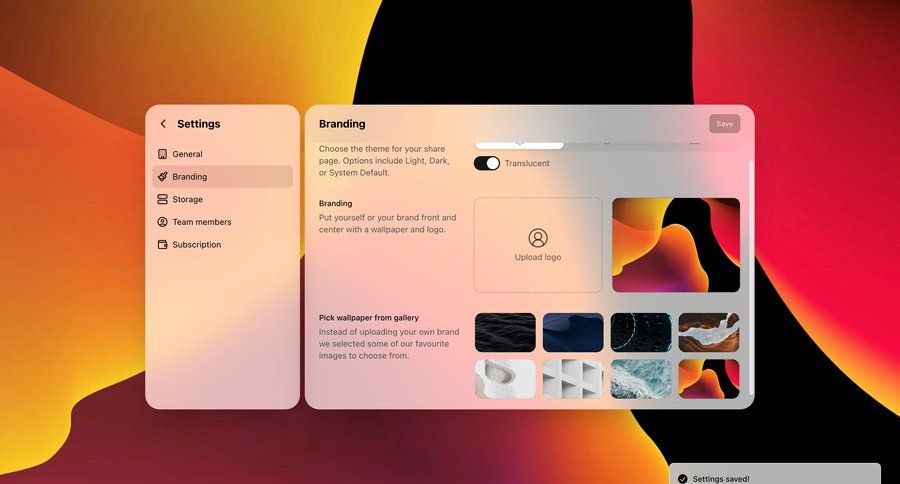Pick the dark black waves wallpaper

505,332
